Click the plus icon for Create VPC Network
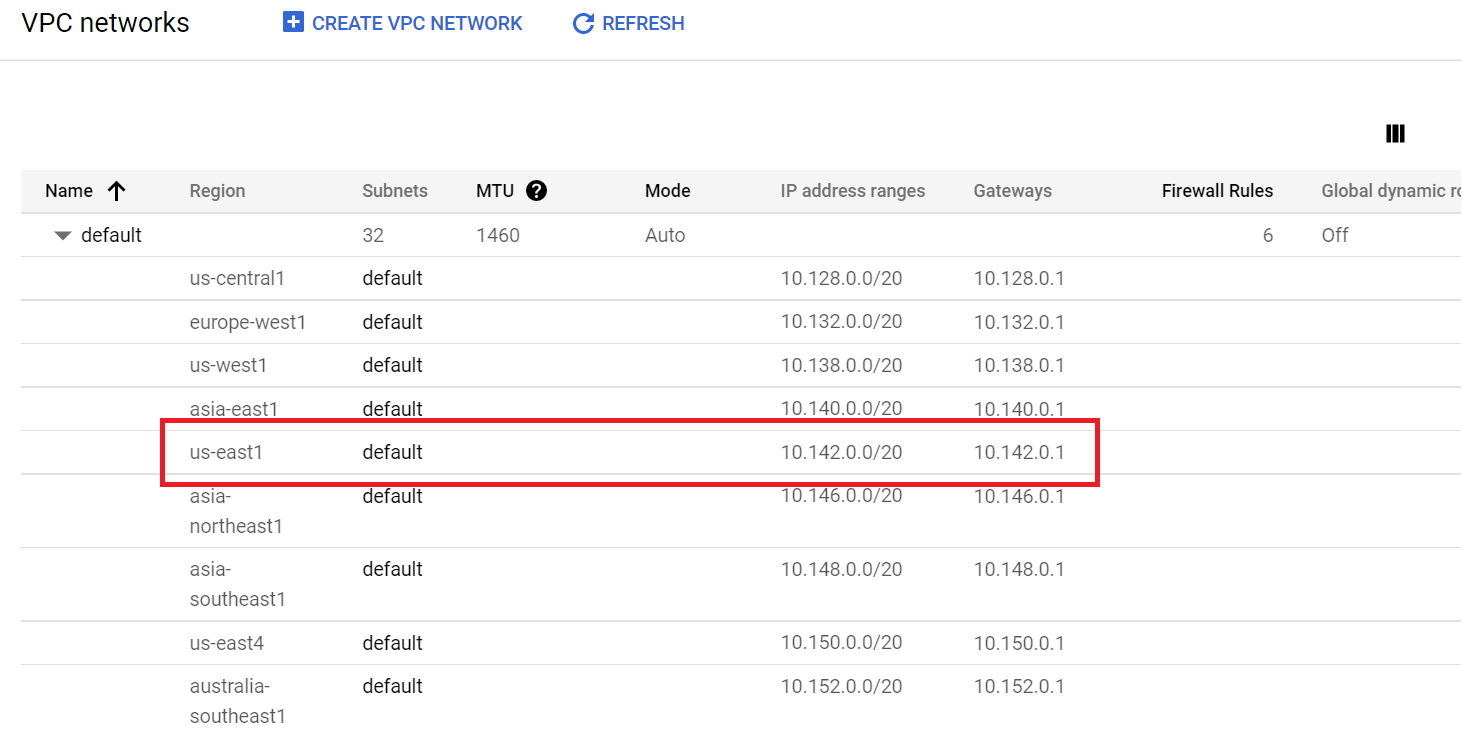Screen dimensions: 1462x735 tap(293, 23)
